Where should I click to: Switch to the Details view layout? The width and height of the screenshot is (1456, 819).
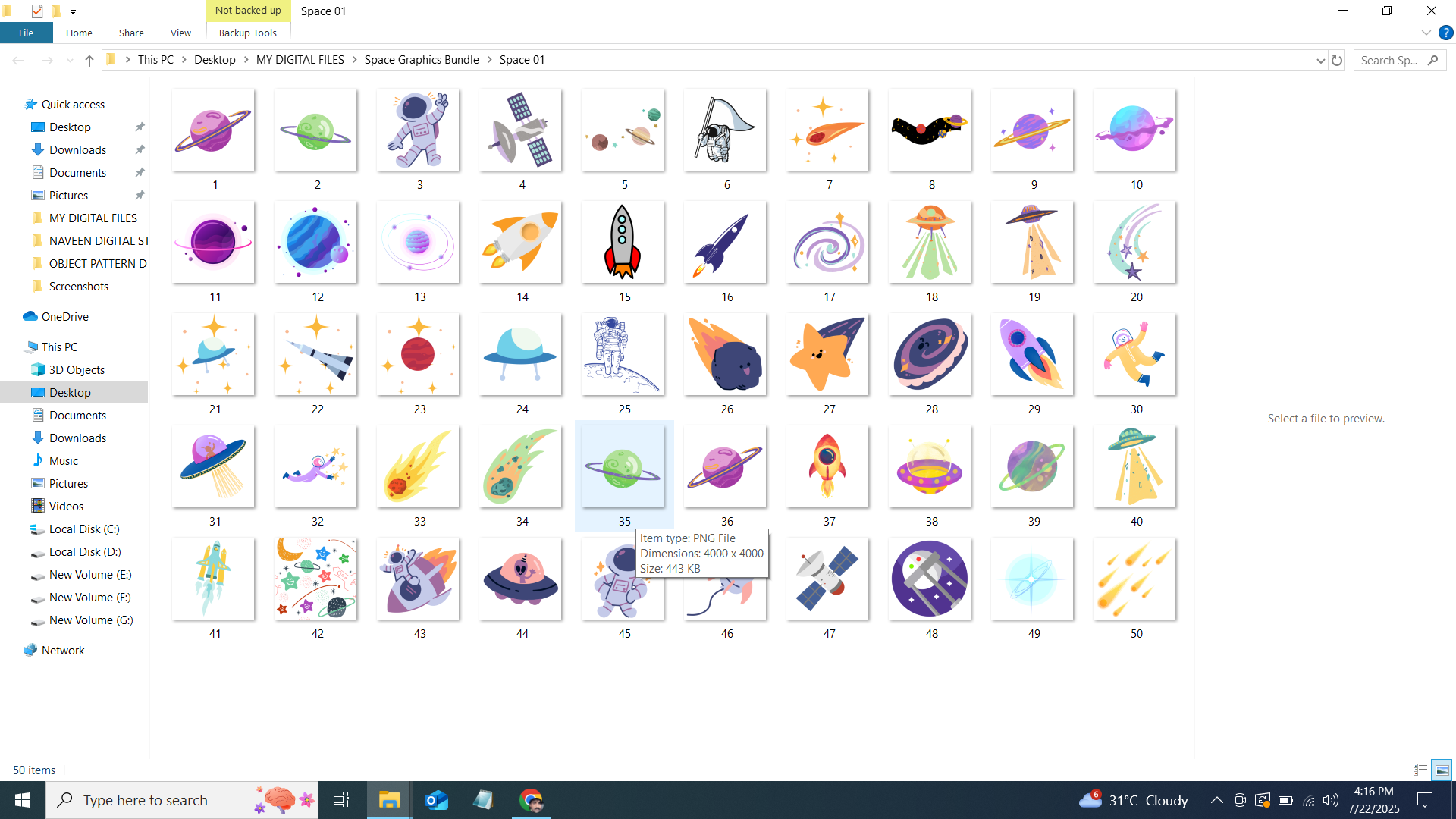coord(1420,770)
